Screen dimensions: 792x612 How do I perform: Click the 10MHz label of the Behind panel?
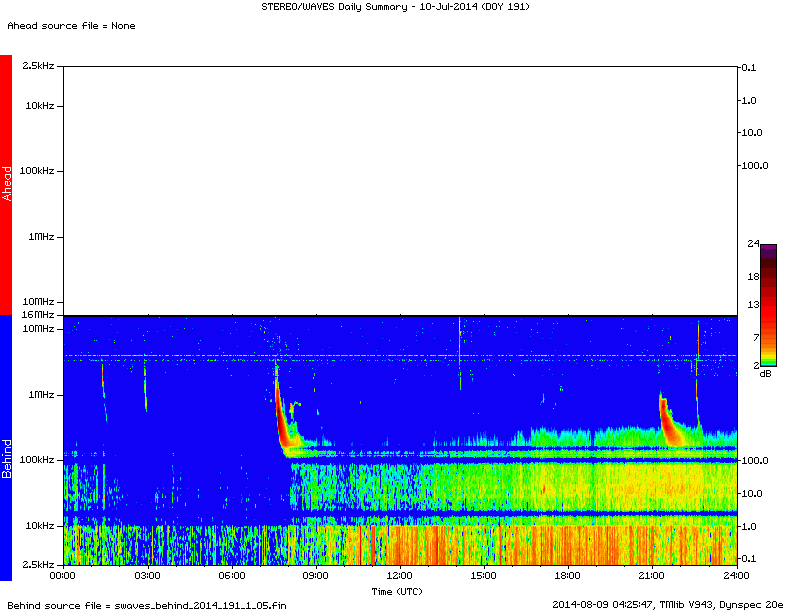click(38, 329)
